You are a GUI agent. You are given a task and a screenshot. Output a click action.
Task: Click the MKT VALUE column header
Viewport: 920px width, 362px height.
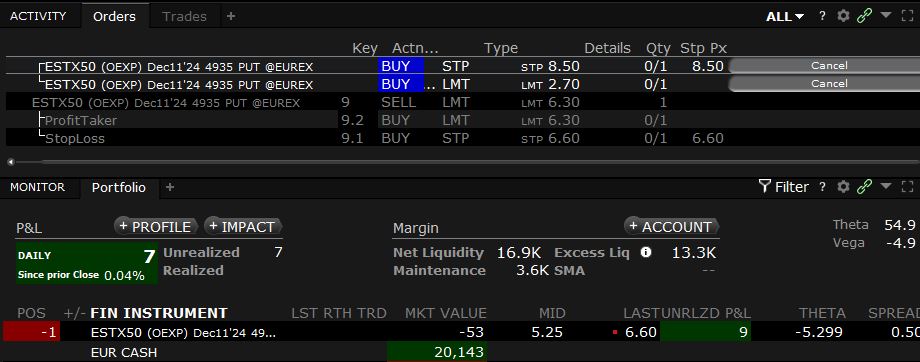(x=445, y=313)
